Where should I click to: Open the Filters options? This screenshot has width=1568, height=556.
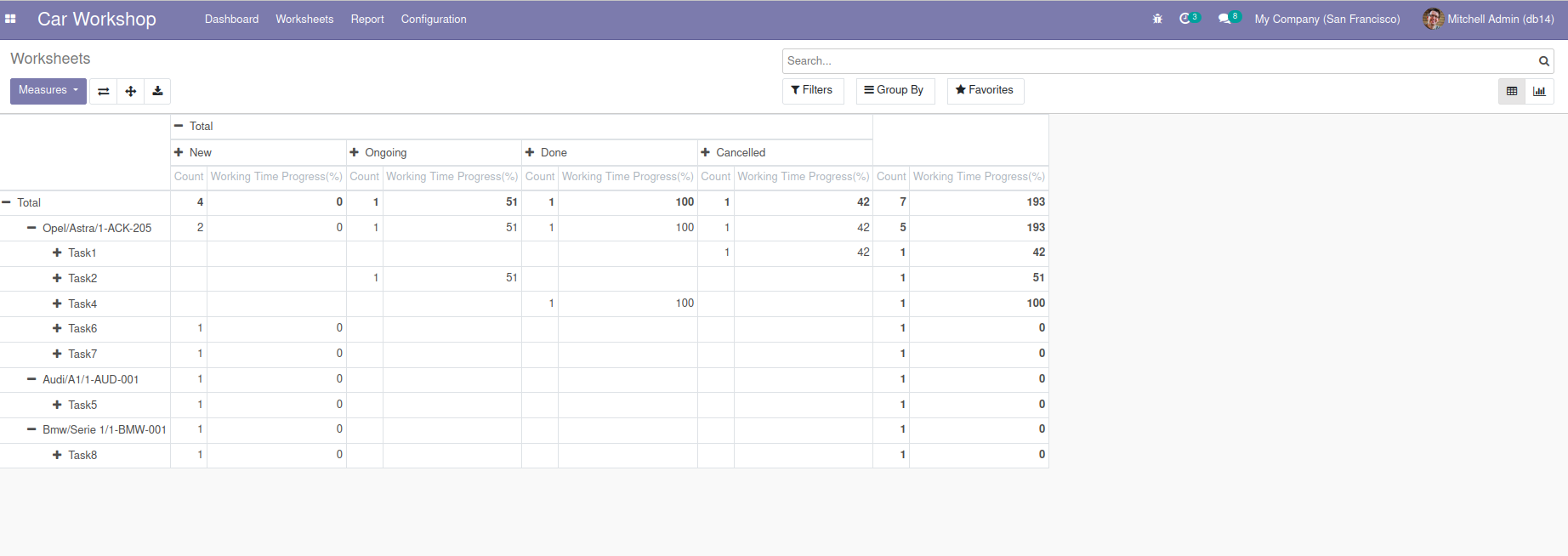(812, 90)
